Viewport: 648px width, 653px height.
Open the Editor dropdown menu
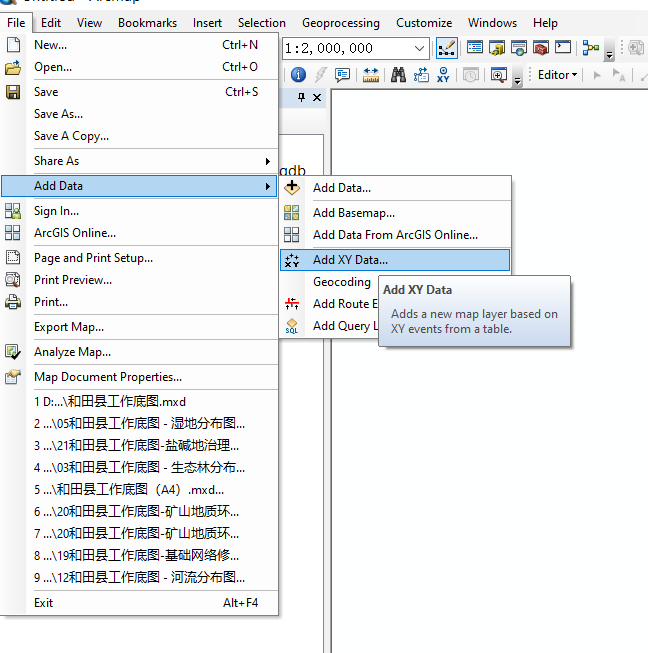click(557, 75)
